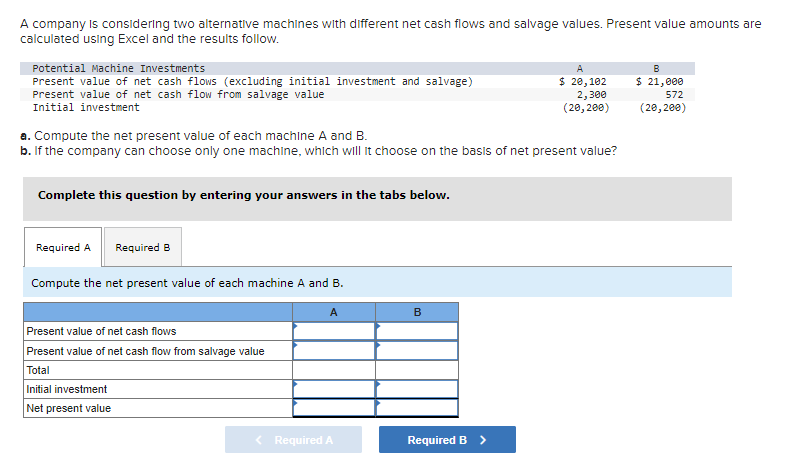Viewport: 798px width, 461px height.
Task: Click 'Potential Machine Investments' header text
Action: [119, 68]
